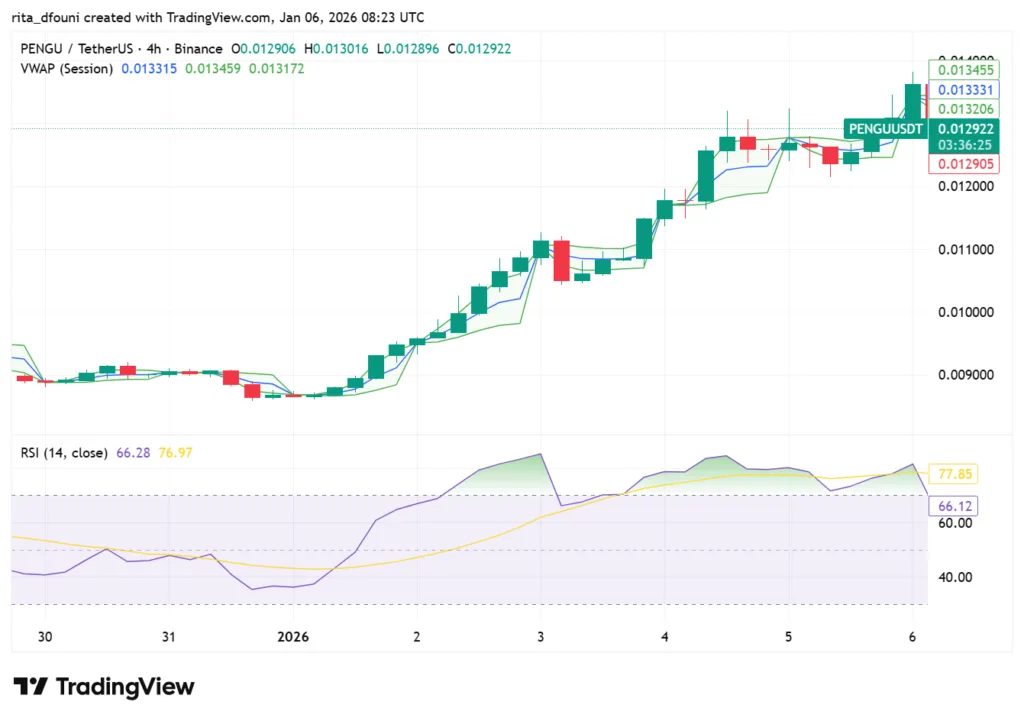This screenshot has height=721, width=1024.
Task: Click the Binance exchange label
Action: (x=201, y=47)
